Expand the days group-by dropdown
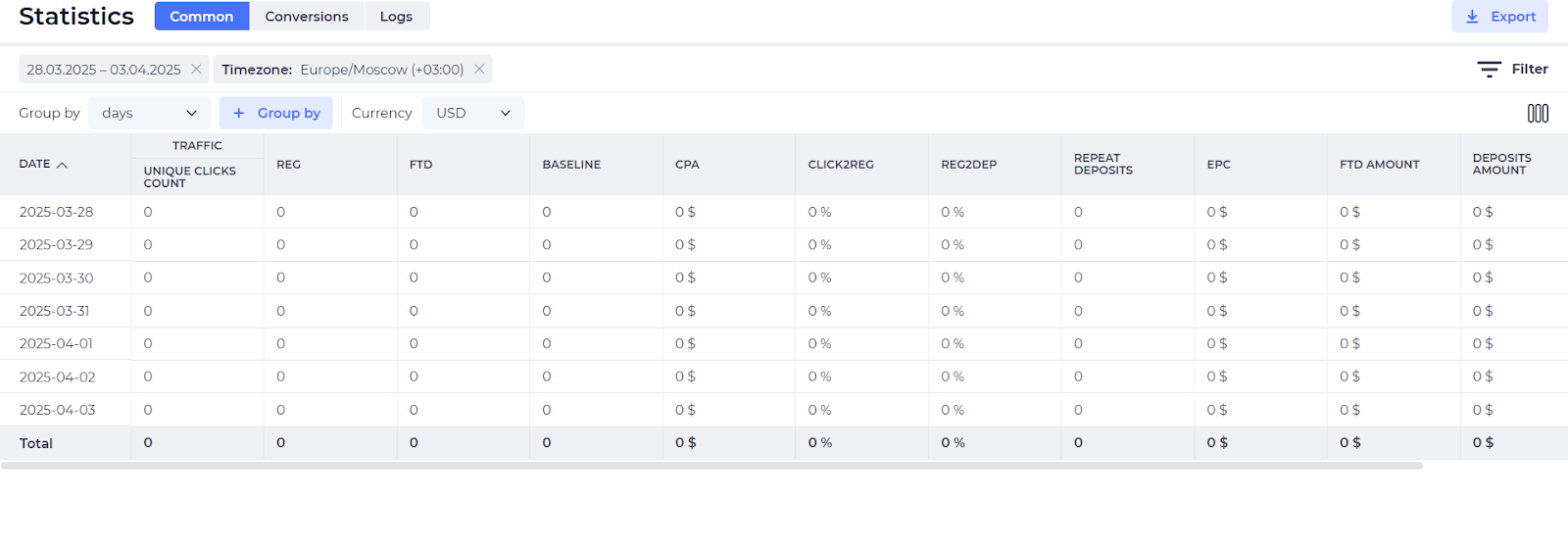The image size is (1568, 552). pyautogui.click(x=149, y=114)
